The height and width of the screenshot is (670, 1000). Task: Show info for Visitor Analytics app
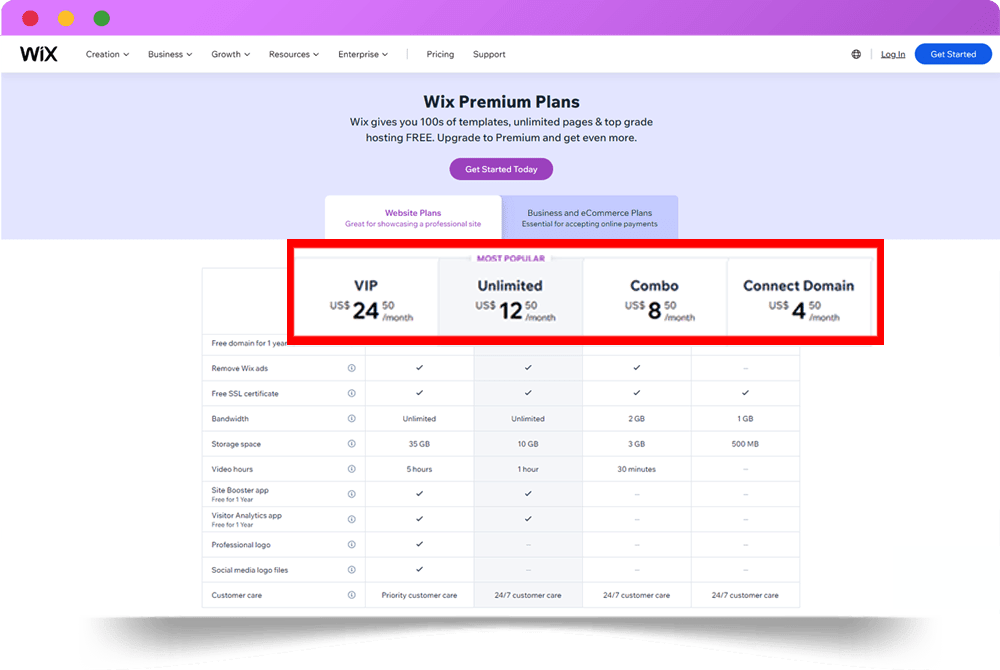(x=351, y=519)
